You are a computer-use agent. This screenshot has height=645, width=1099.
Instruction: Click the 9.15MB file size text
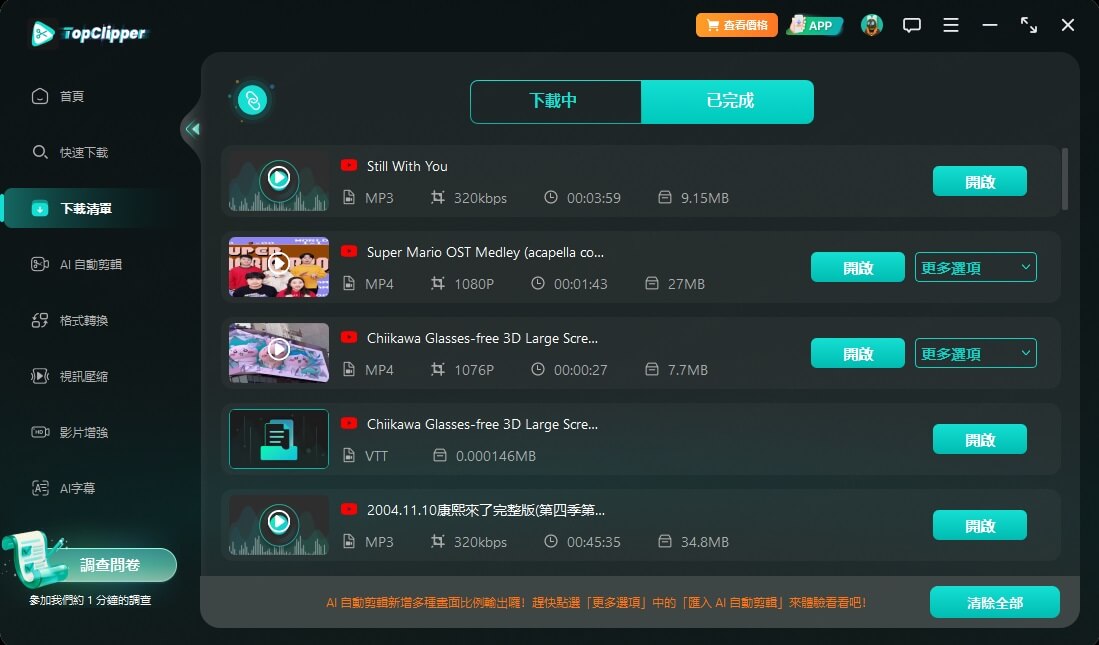(x=704, y=198)
